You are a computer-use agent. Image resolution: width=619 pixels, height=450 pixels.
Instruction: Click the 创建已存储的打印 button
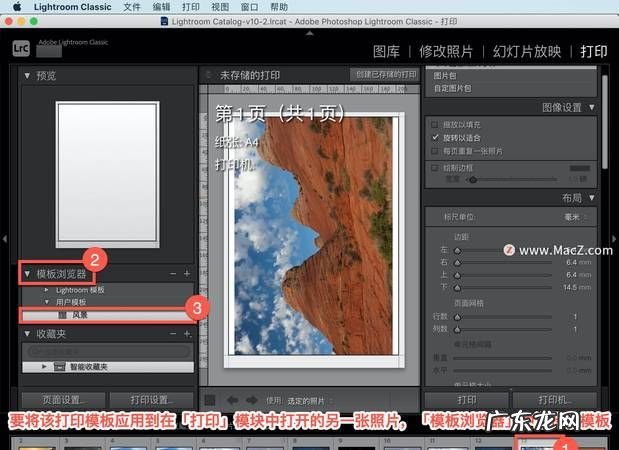coord(384,75)
